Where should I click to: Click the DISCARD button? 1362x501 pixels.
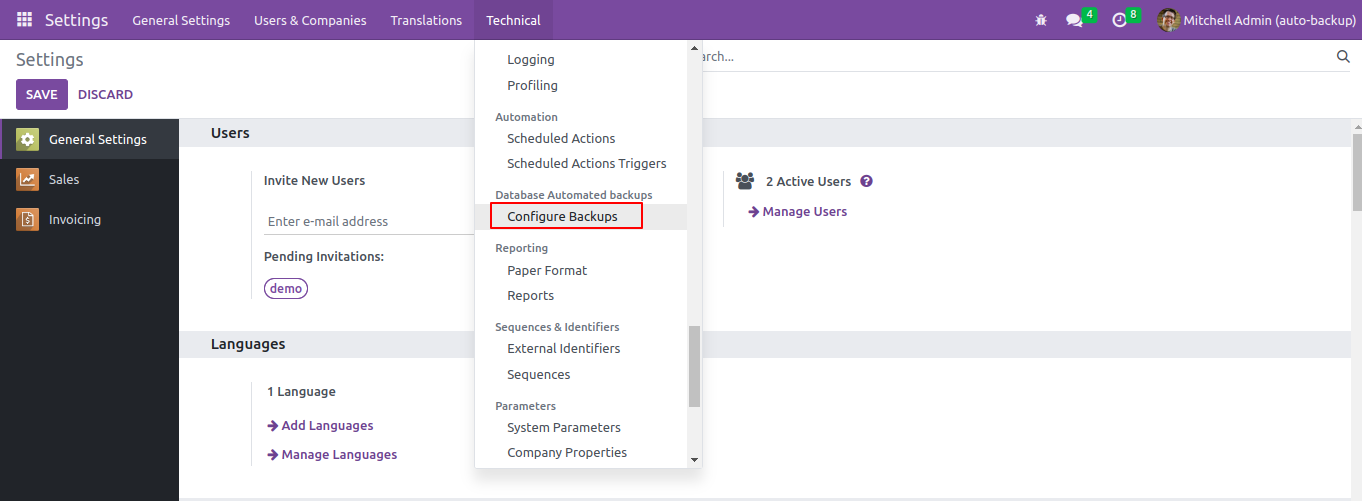(x=105, y=95)
